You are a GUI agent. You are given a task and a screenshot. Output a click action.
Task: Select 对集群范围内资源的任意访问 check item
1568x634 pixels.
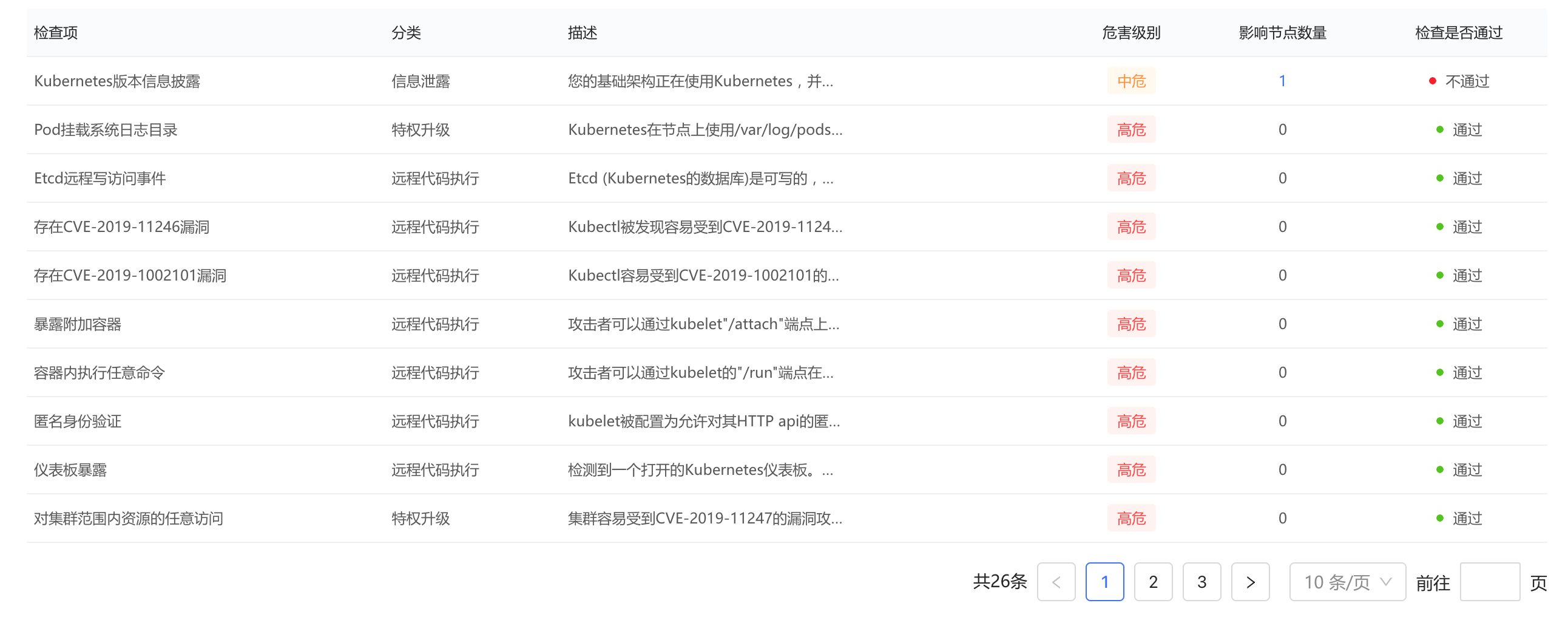(x=129, y=518)
